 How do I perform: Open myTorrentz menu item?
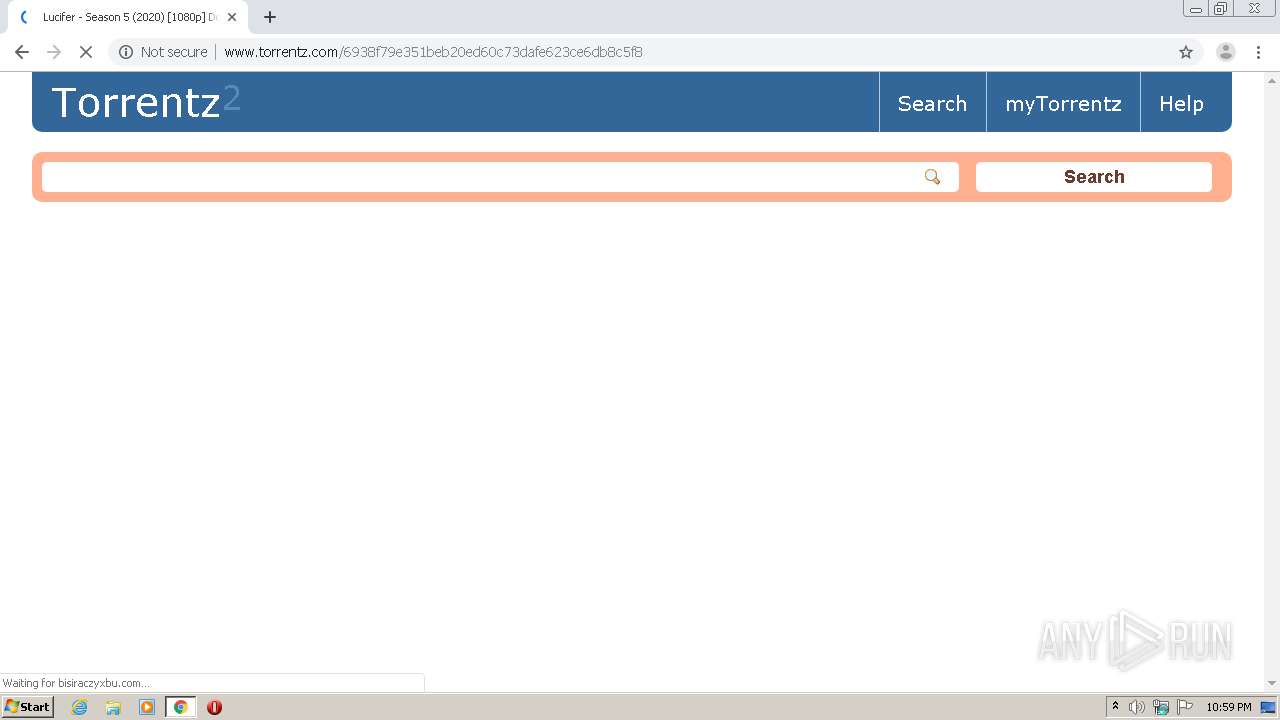[1063, 103]
